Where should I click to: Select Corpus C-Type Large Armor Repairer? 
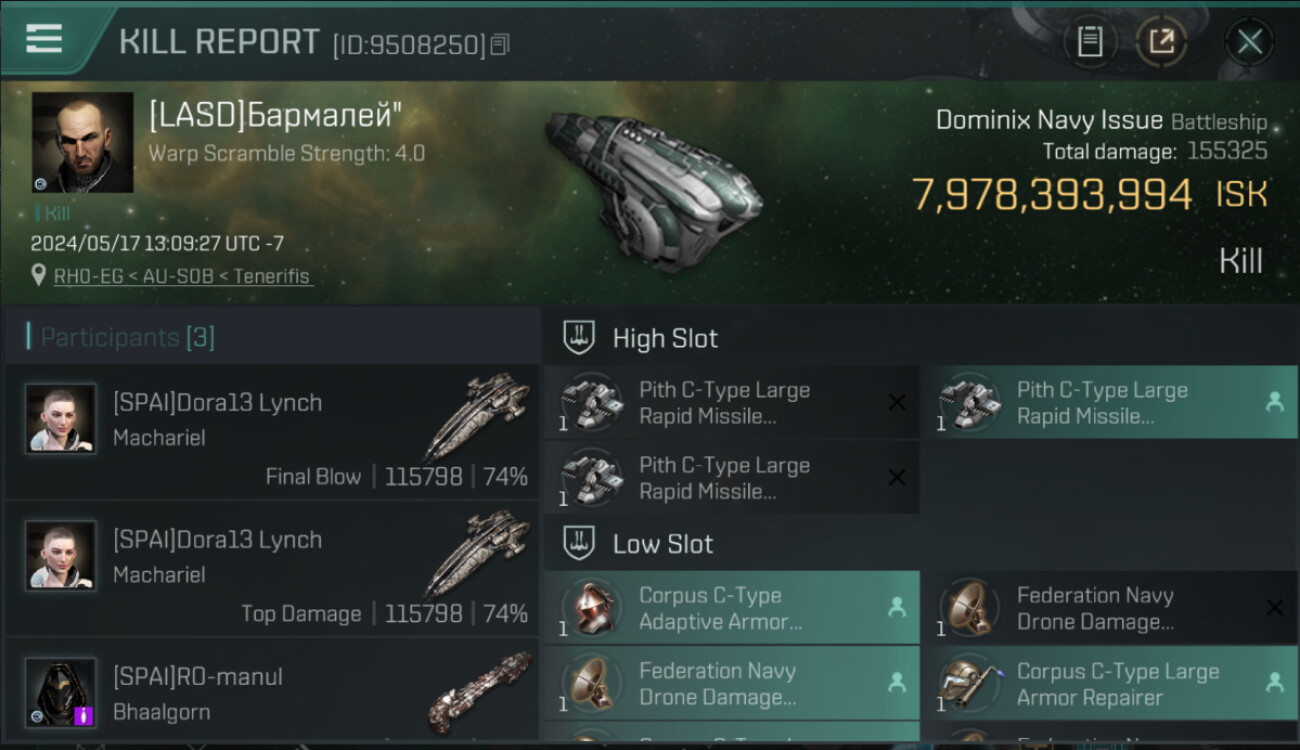point(1108,684)
